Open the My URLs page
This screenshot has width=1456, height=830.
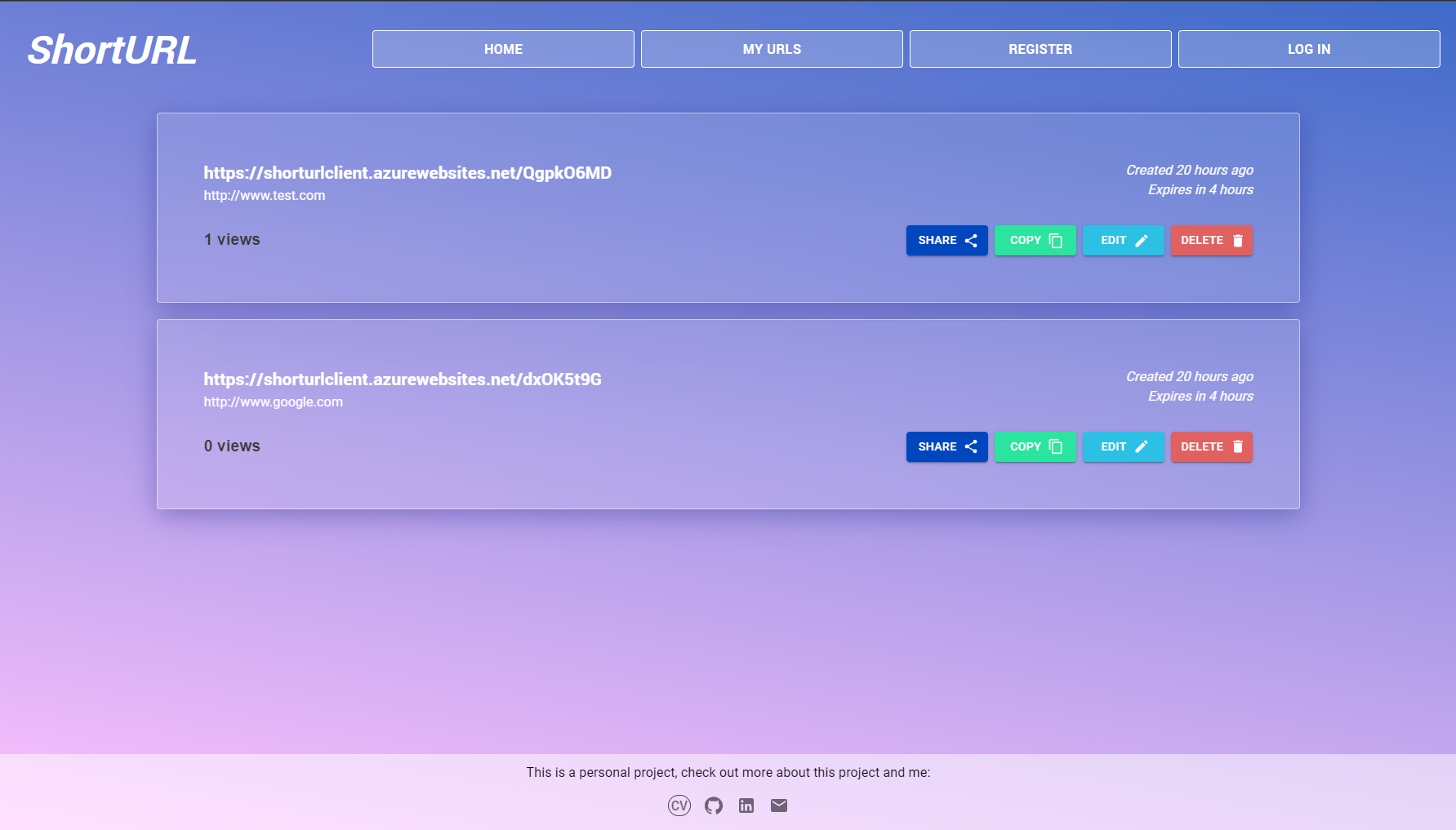pyautogui.click(x=772, y=49)
